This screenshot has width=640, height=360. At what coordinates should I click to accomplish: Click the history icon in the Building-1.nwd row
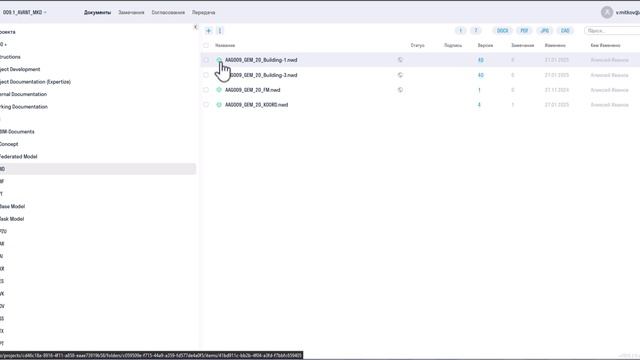[x=400, y=60]
